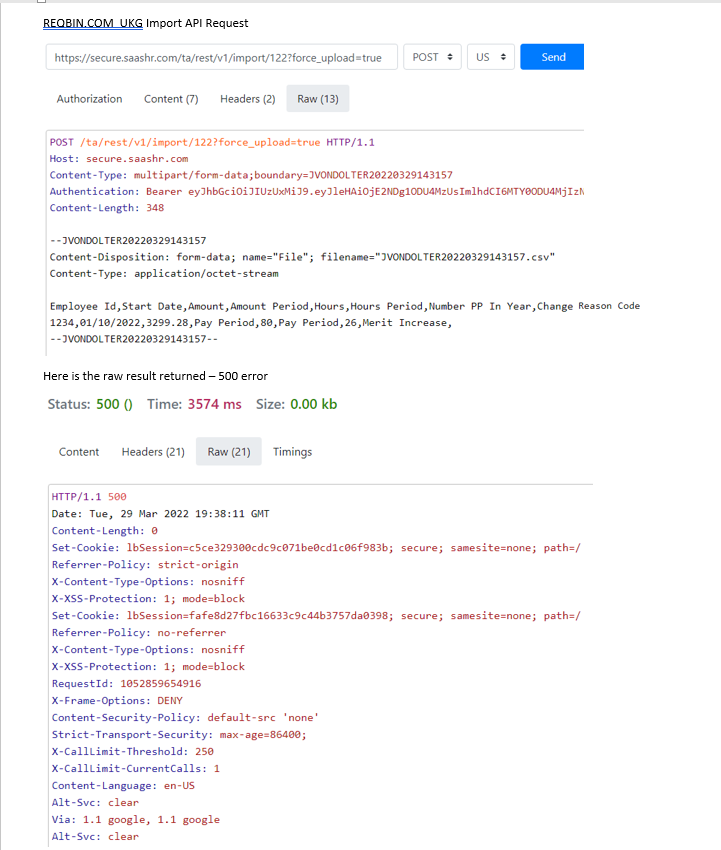Switch to the Authorization tab
Image resolution: width=721 pixels, height=850 pixels.
tap(89, 99)
